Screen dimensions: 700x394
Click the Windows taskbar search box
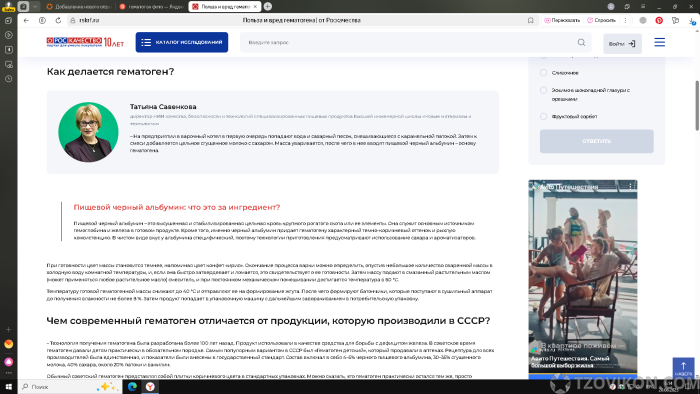pyautogui.click(x=70, y=386)
